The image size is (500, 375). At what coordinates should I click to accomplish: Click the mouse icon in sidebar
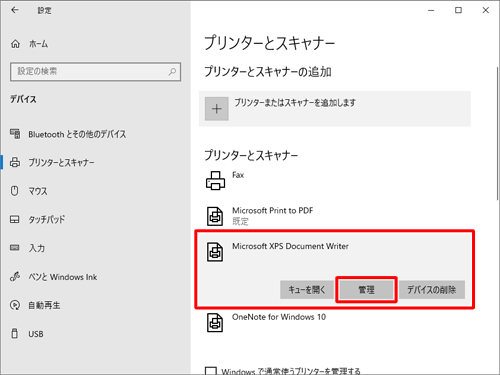pyautogui.click(x=15, y=191)
